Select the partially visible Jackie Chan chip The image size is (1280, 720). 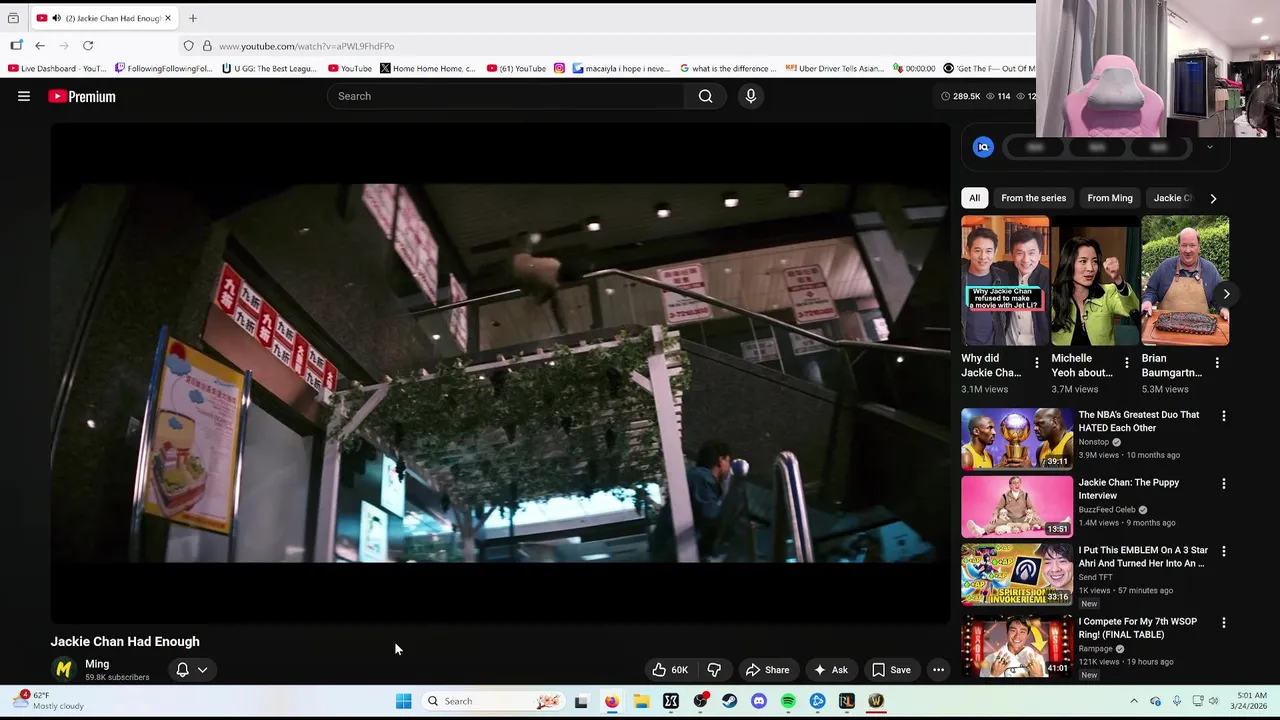pos(1172,198)
